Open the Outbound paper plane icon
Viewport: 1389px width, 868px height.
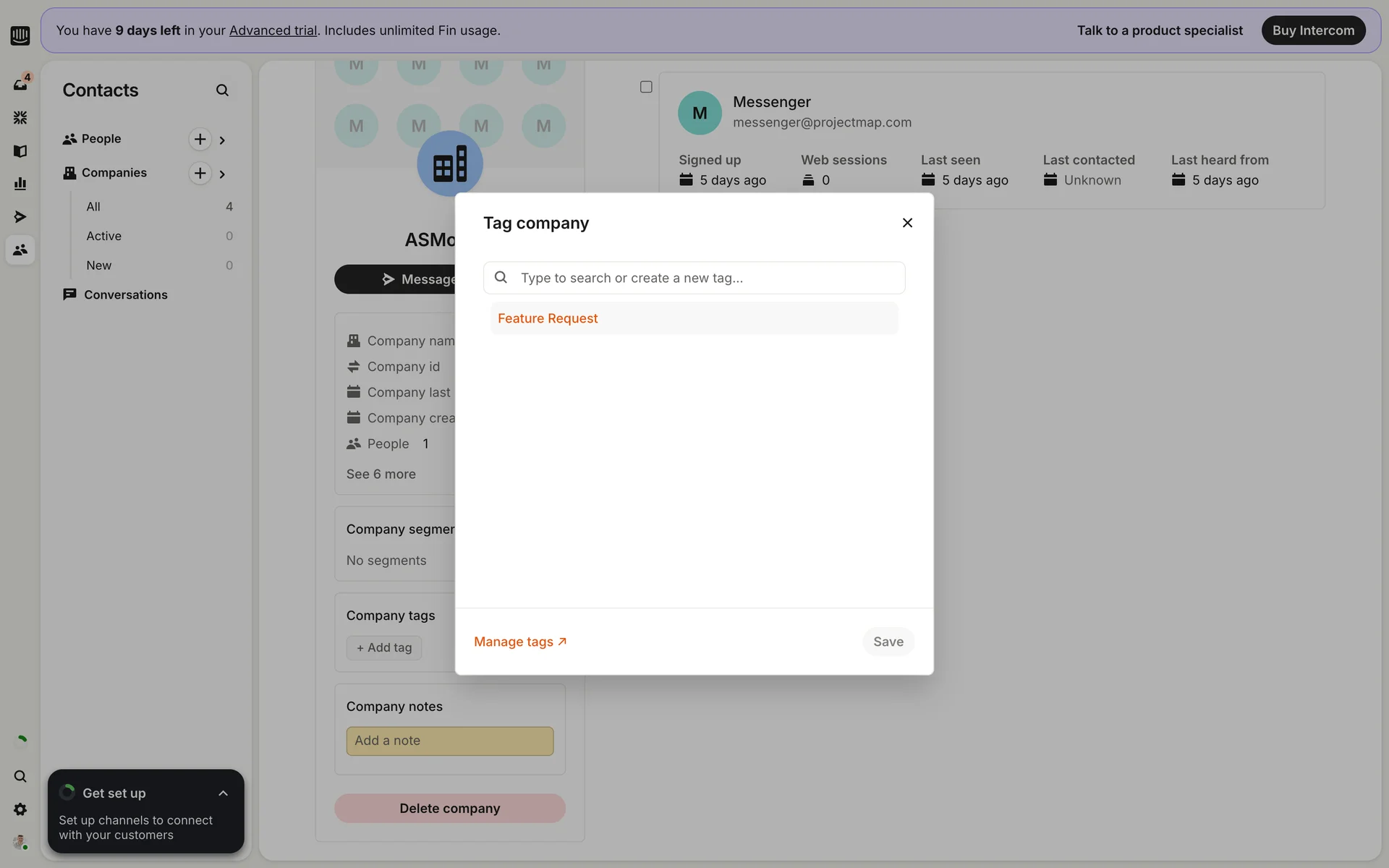[x=20, y=217]
